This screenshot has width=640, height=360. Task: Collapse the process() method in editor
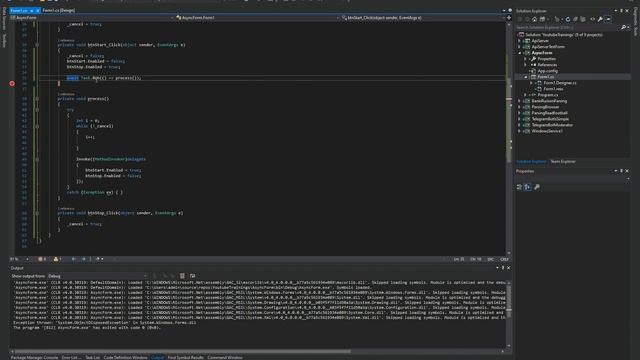[37, 99]
